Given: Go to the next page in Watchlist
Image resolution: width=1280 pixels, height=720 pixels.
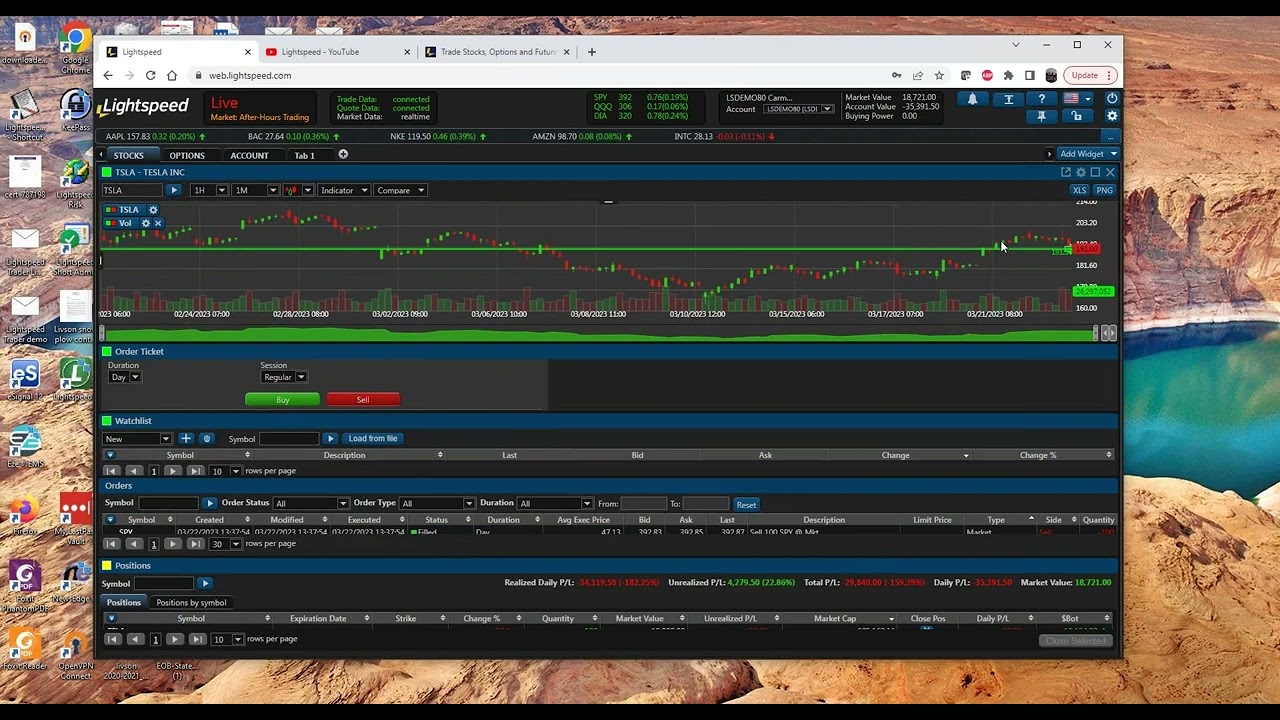Looking at the screenshot, I should click(172, 471).
